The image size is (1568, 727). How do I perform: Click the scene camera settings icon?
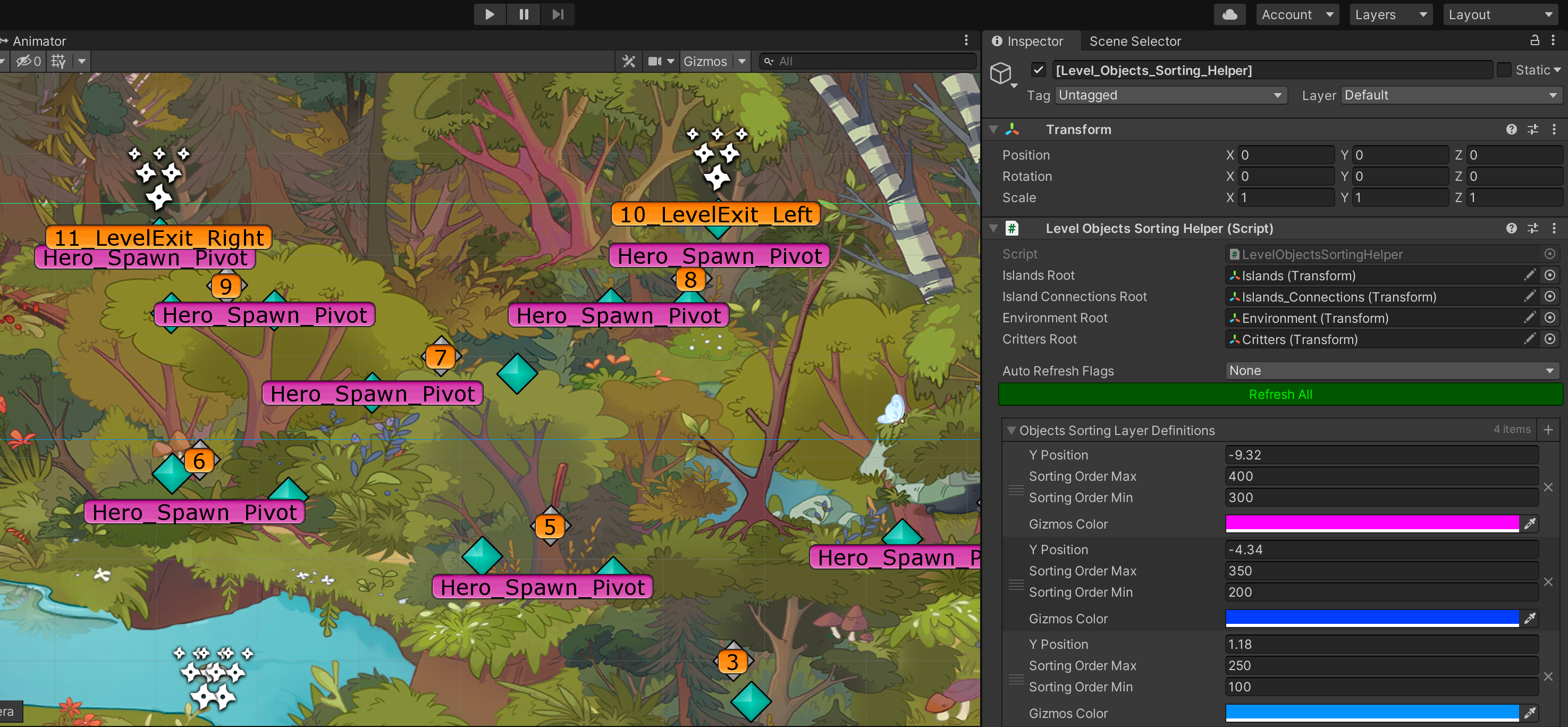[x=655, y=62]
